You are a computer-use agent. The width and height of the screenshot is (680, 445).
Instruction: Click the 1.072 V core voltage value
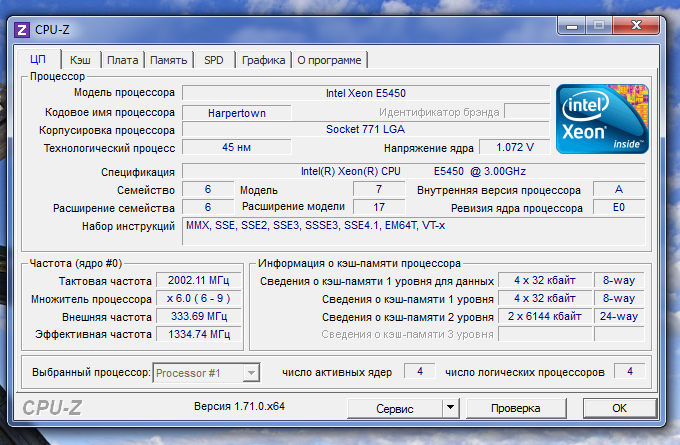pyautogui.click(x=515, y=147)
